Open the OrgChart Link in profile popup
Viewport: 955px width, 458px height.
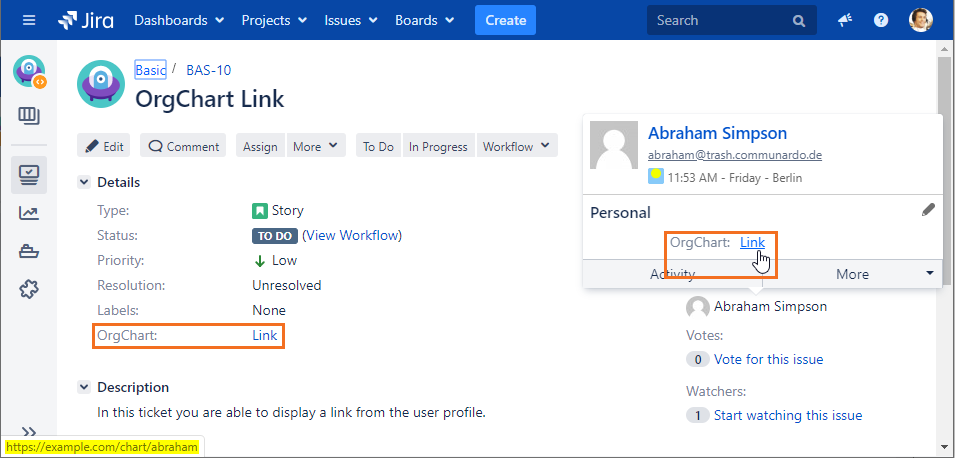click(x=752, y=242)
